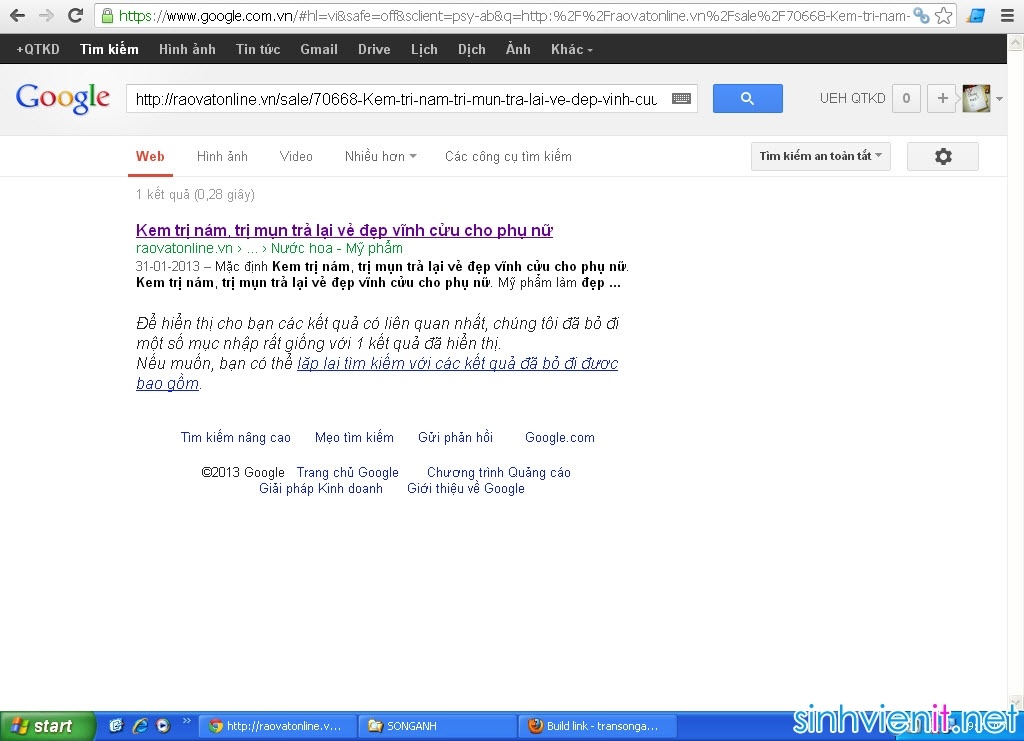This screenshot has width=1024, height=741.
Task: Open the profile avatar picture
Action: tap(976, 99)
